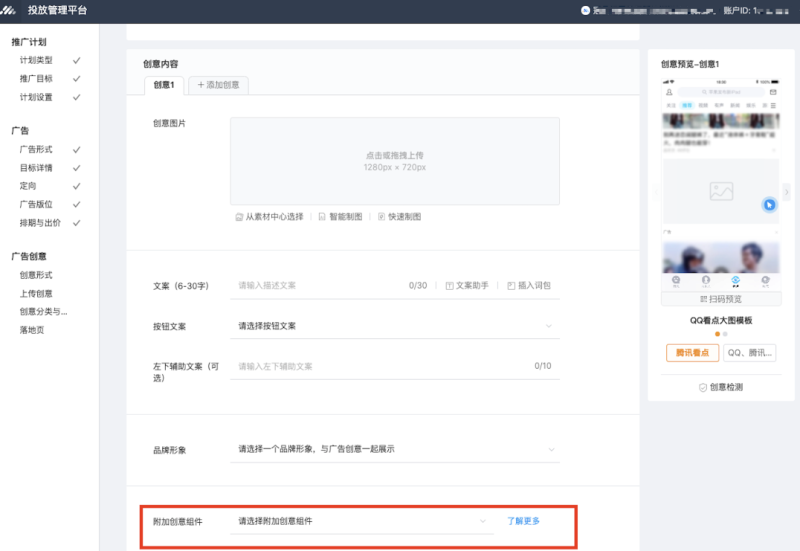Open 智能制图 smart image tool
Screen dimensions: 800x551
(x=340, y=217)
